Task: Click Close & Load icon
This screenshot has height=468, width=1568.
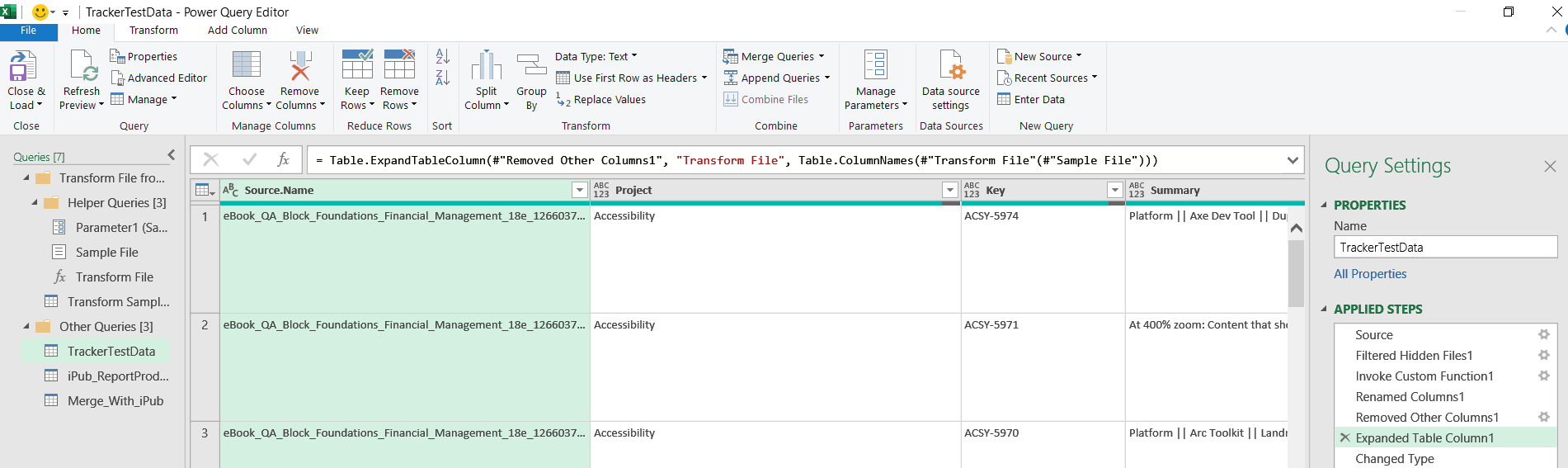Action: pos(23,66)
